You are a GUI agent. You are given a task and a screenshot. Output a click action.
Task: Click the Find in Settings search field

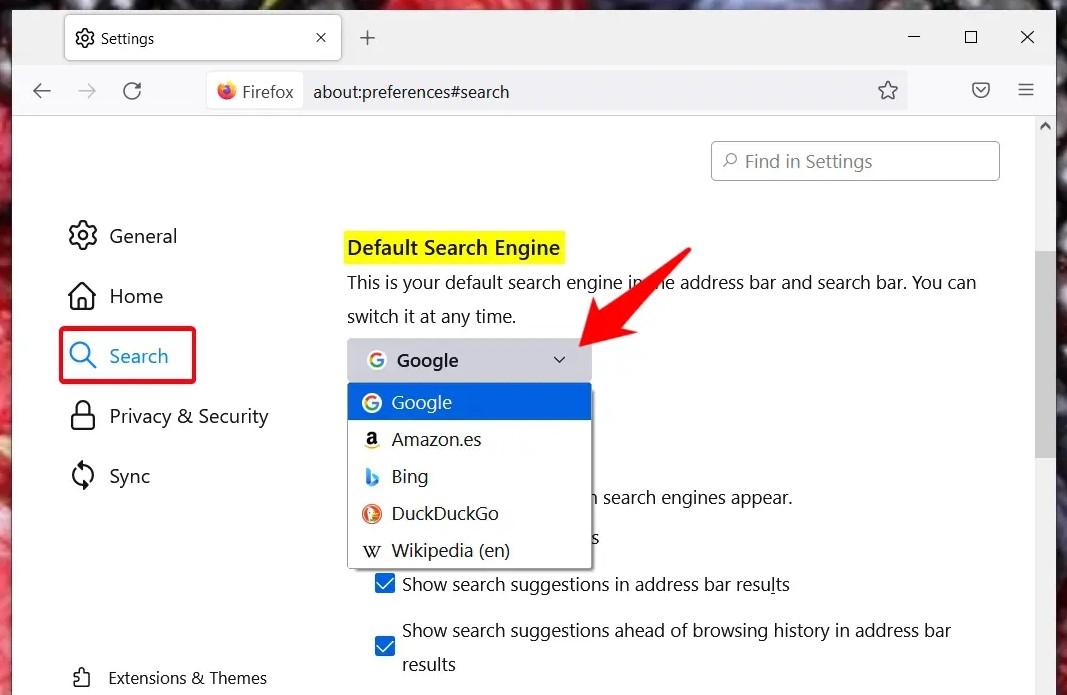pyautogui.click(x=855, y=161)
